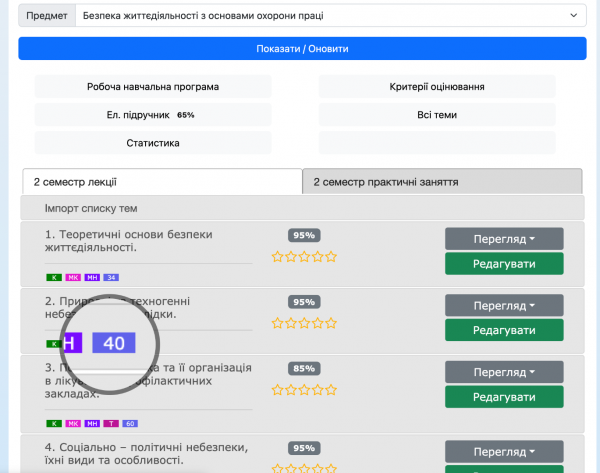Click the 95% badge of topic 1
This screenshot has height=473, width=600.
tap(304, 235)
